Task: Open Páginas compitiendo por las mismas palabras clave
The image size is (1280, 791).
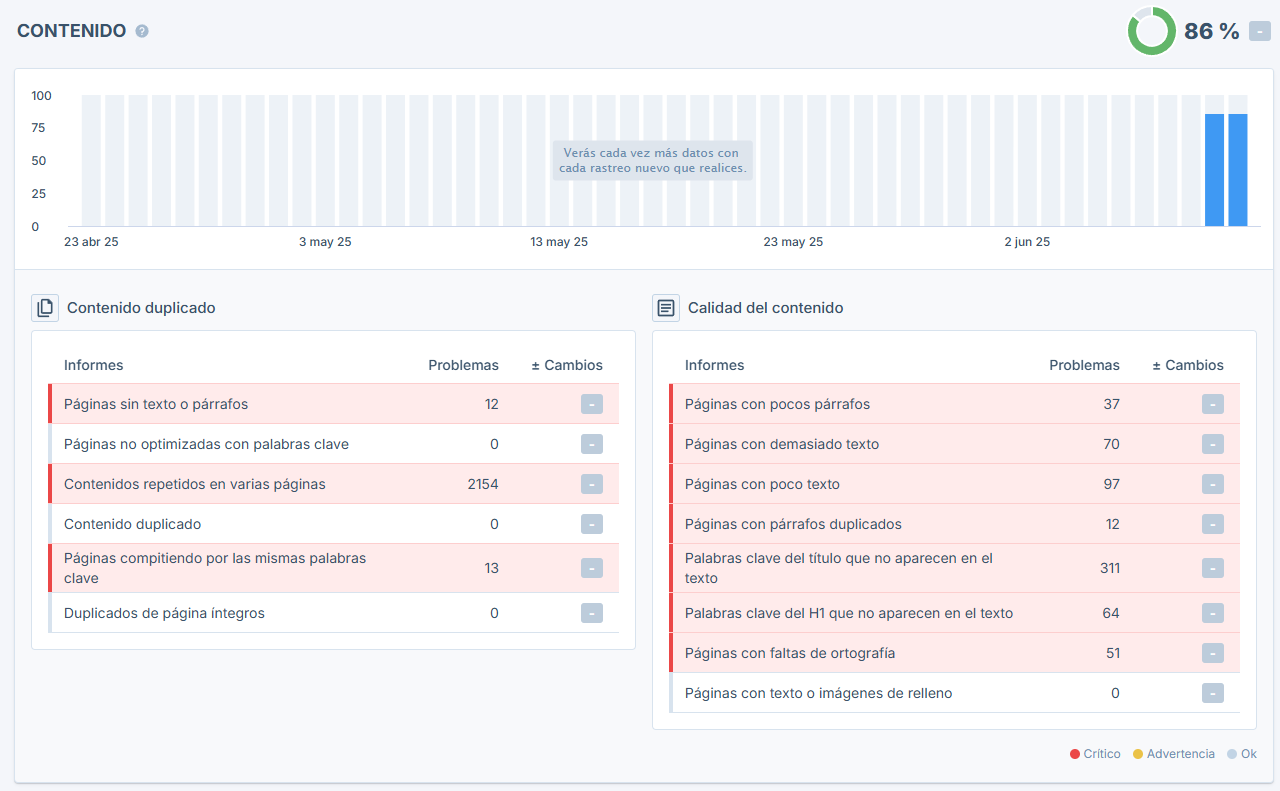Action: pos(333,568)
